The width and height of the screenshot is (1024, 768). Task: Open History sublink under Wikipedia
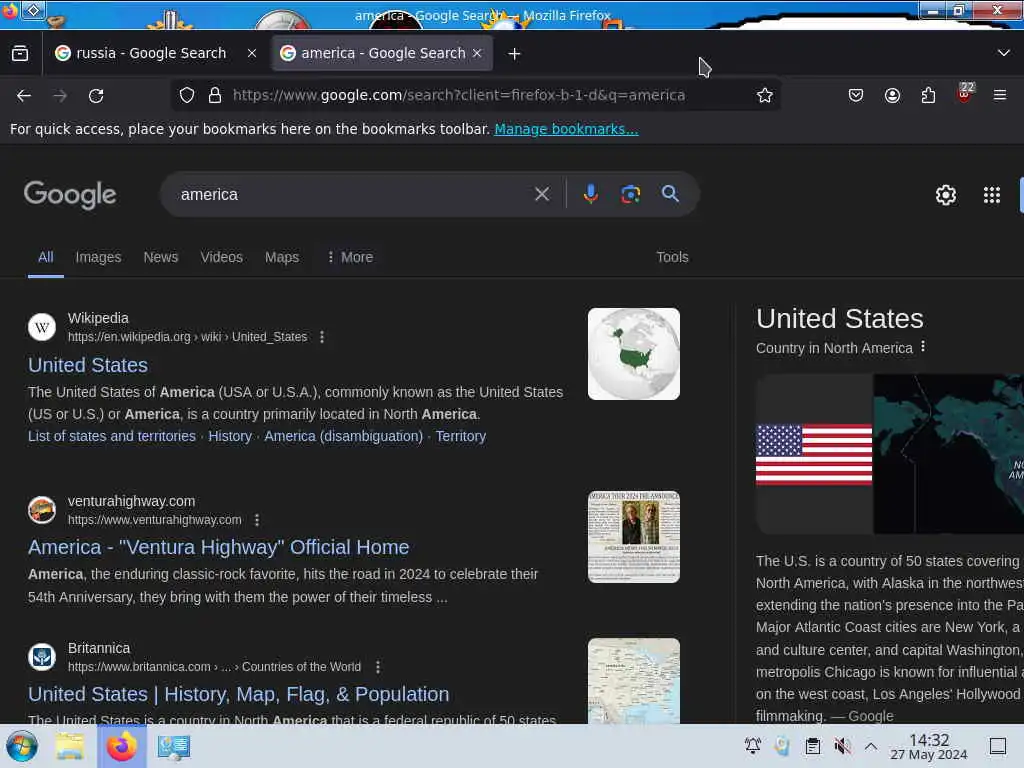click(x=230, y=436)
